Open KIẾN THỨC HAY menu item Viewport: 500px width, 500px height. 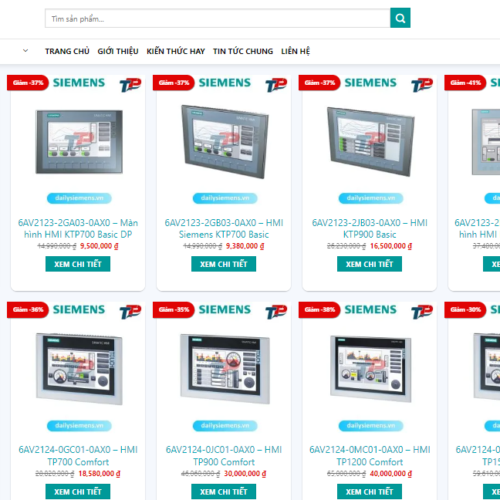[x=176, y=51]
